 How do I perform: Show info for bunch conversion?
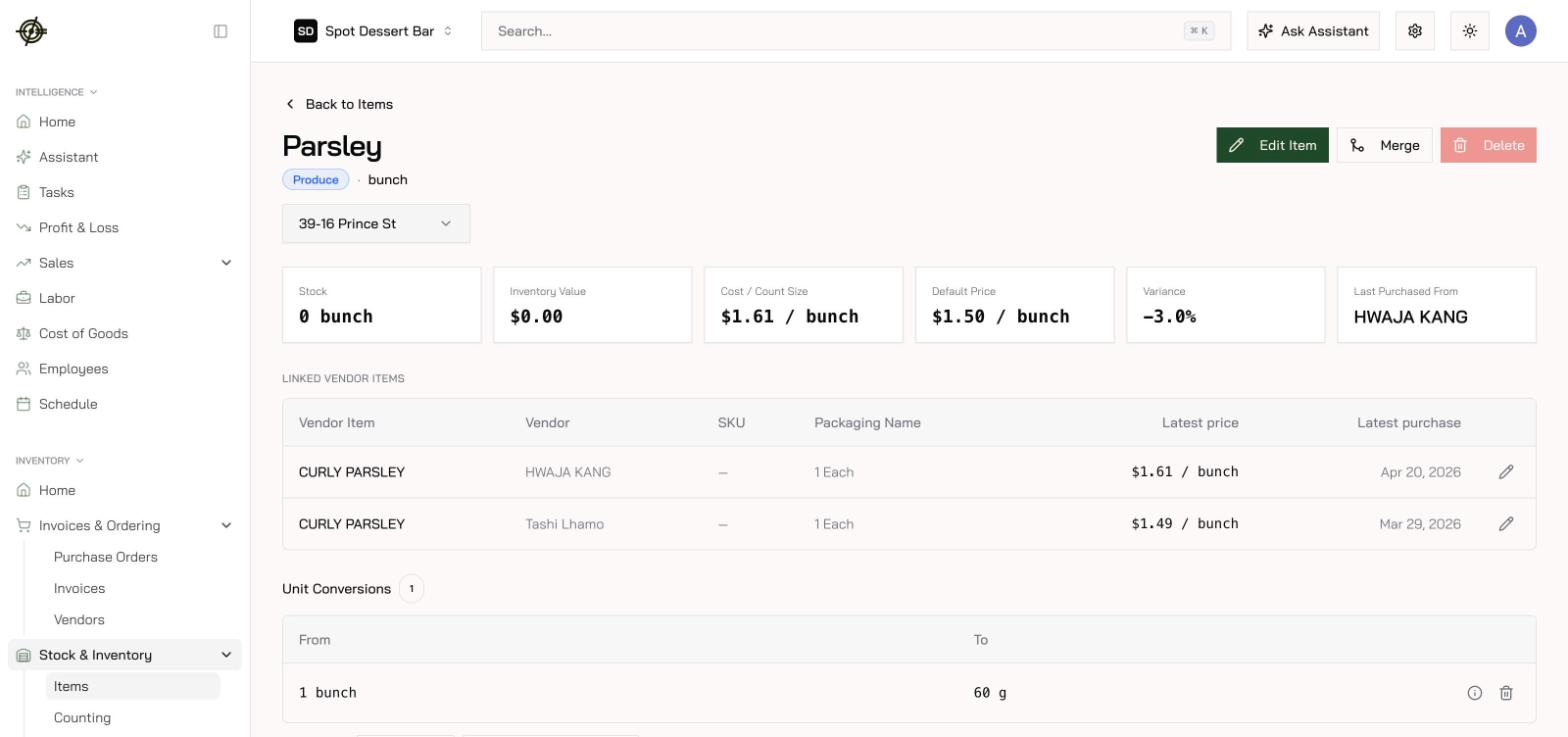(1474, 693)
